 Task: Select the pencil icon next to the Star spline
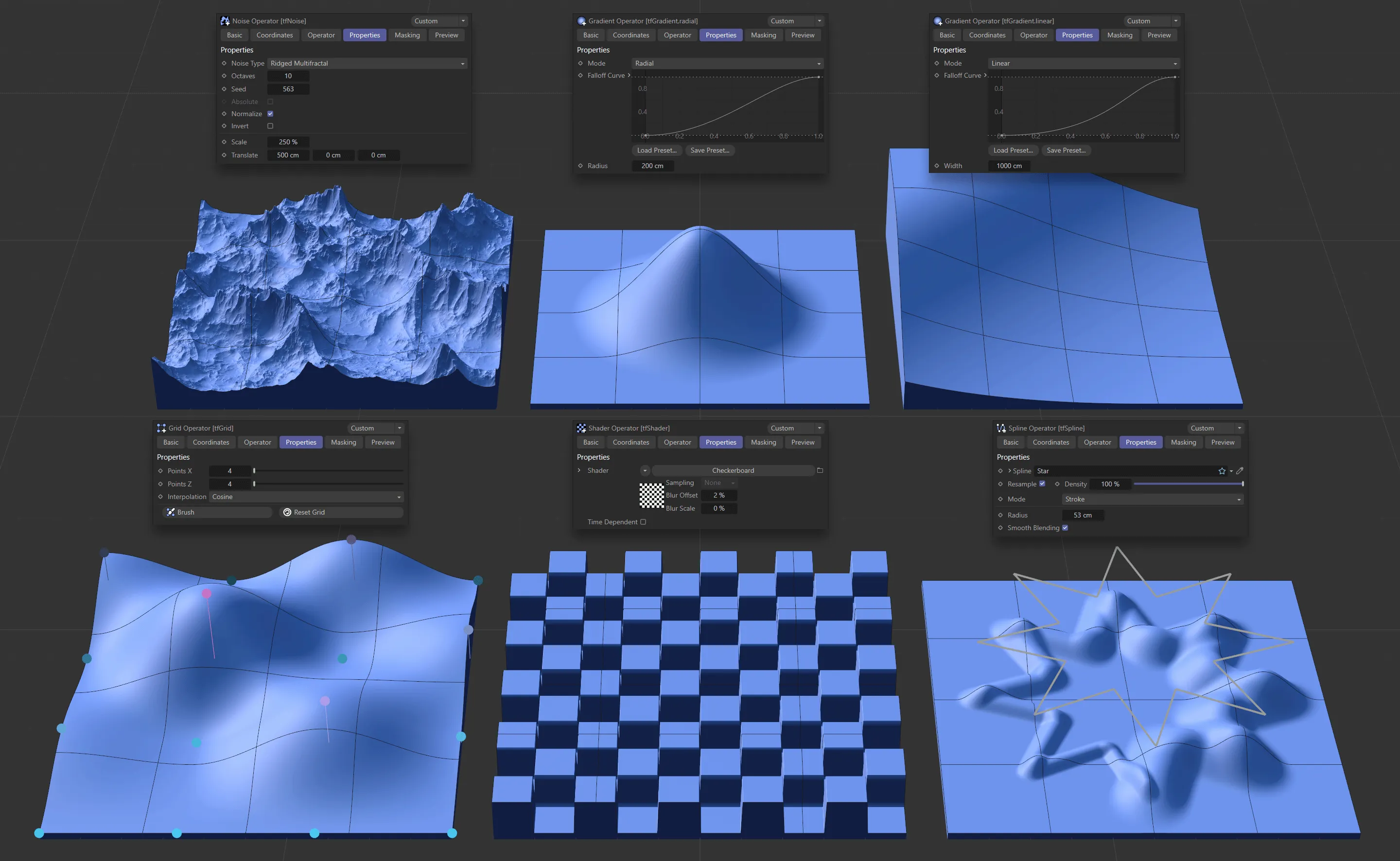(x=1241, y=471)
